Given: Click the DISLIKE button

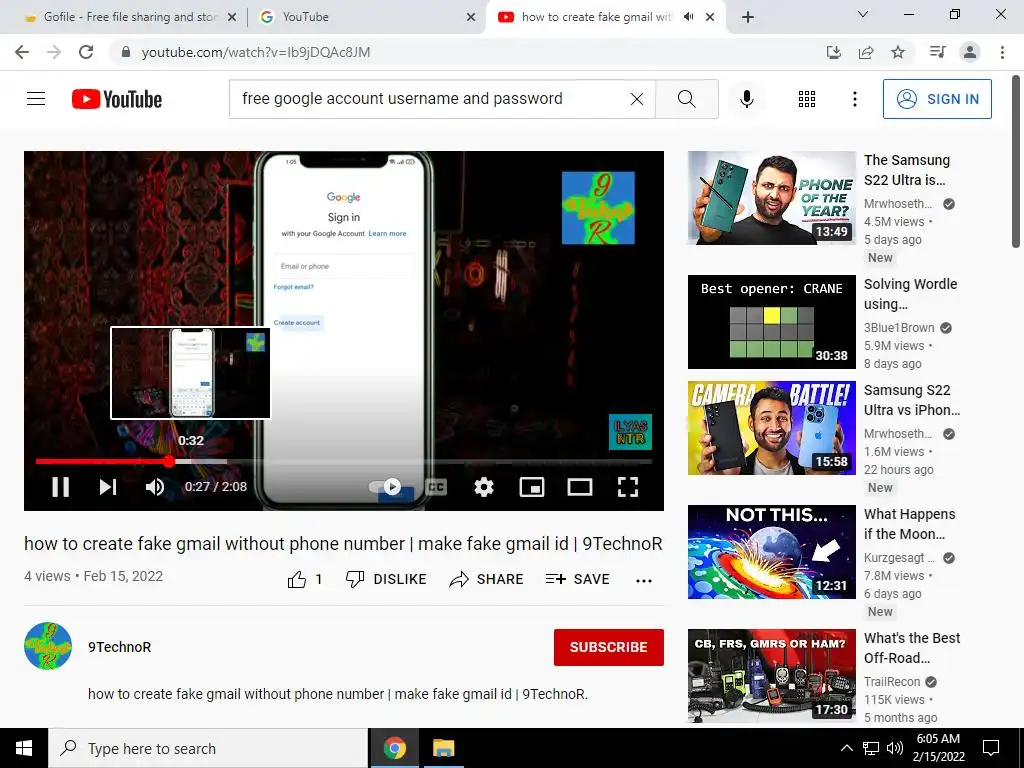Looking at the screenshot, I should pyautogui.click(x=386, y=579).
